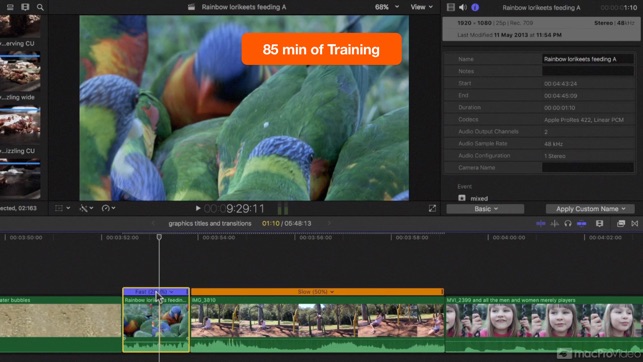Screen dimensions: 643x362
Task: Go back in timeline history
Action: pyautogui.click(x=153, y=223)
